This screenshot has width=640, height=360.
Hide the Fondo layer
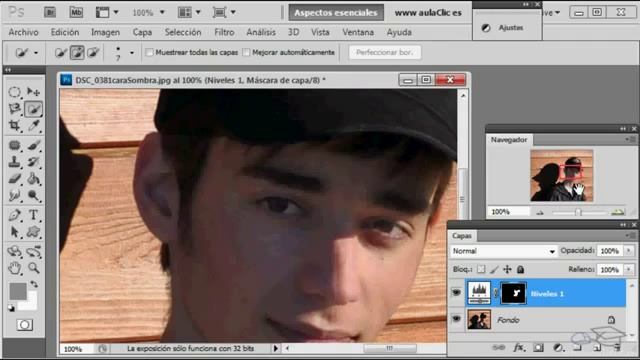[456, 319]
